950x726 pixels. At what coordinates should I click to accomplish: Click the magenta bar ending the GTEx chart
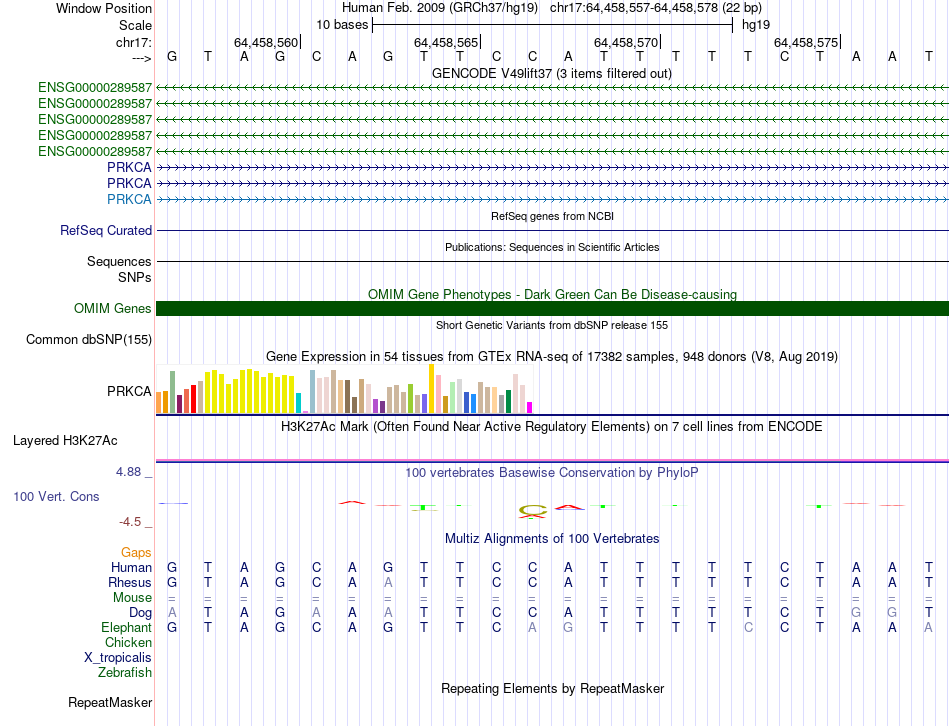tap(530, 408)
